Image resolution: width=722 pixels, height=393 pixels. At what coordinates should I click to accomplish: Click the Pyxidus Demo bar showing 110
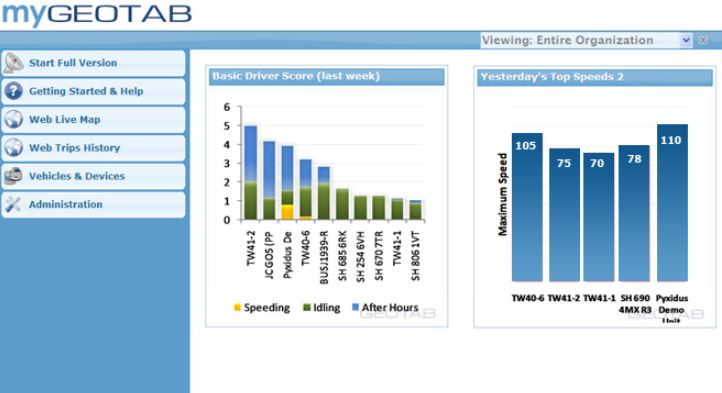pyautogui.click(x=672, y=203)
